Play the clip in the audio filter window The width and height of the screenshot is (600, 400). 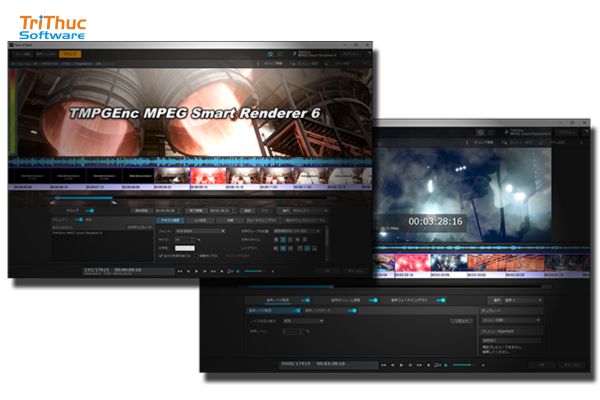pyautogui.click(x=401, y=365)
